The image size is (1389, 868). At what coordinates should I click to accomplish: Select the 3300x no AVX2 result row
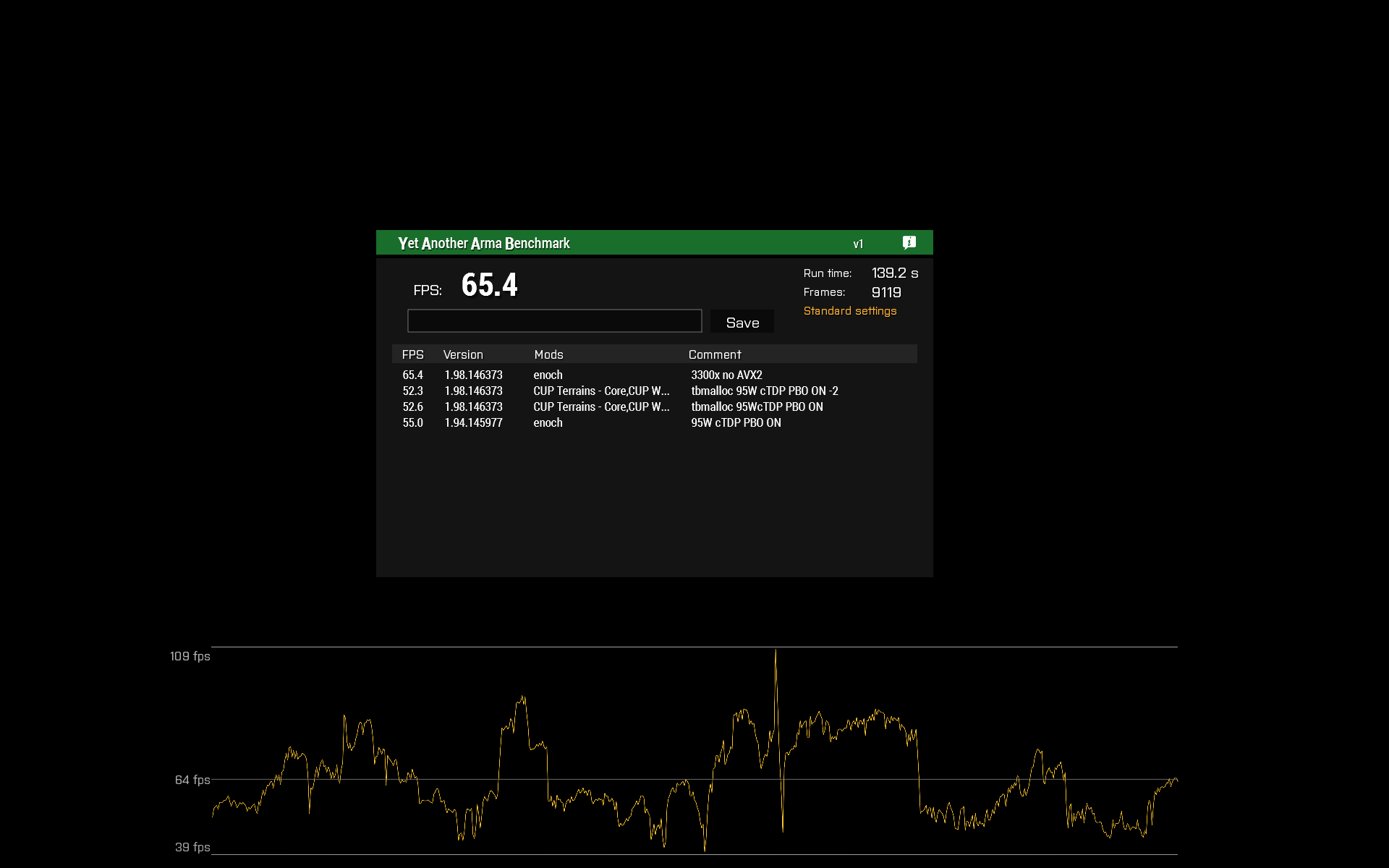tap(726, 375)
